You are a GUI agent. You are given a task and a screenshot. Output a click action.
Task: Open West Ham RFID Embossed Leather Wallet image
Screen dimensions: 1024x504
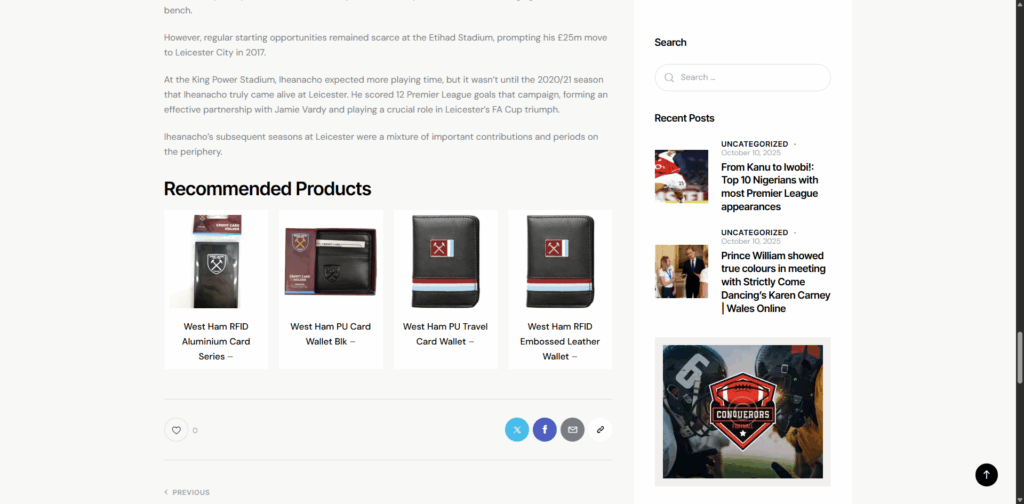[x=560, y=261]
